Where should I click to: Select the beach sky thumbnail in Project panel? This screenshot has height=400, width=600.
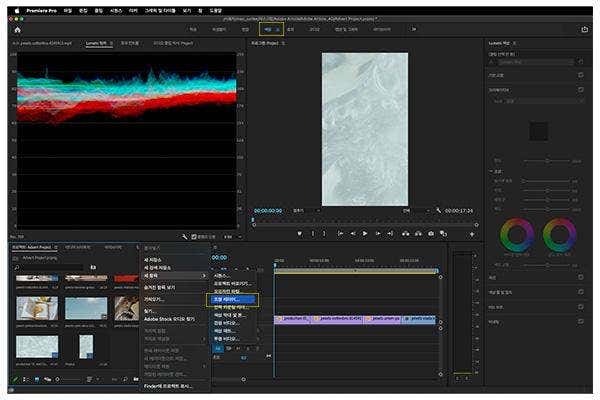86,308
